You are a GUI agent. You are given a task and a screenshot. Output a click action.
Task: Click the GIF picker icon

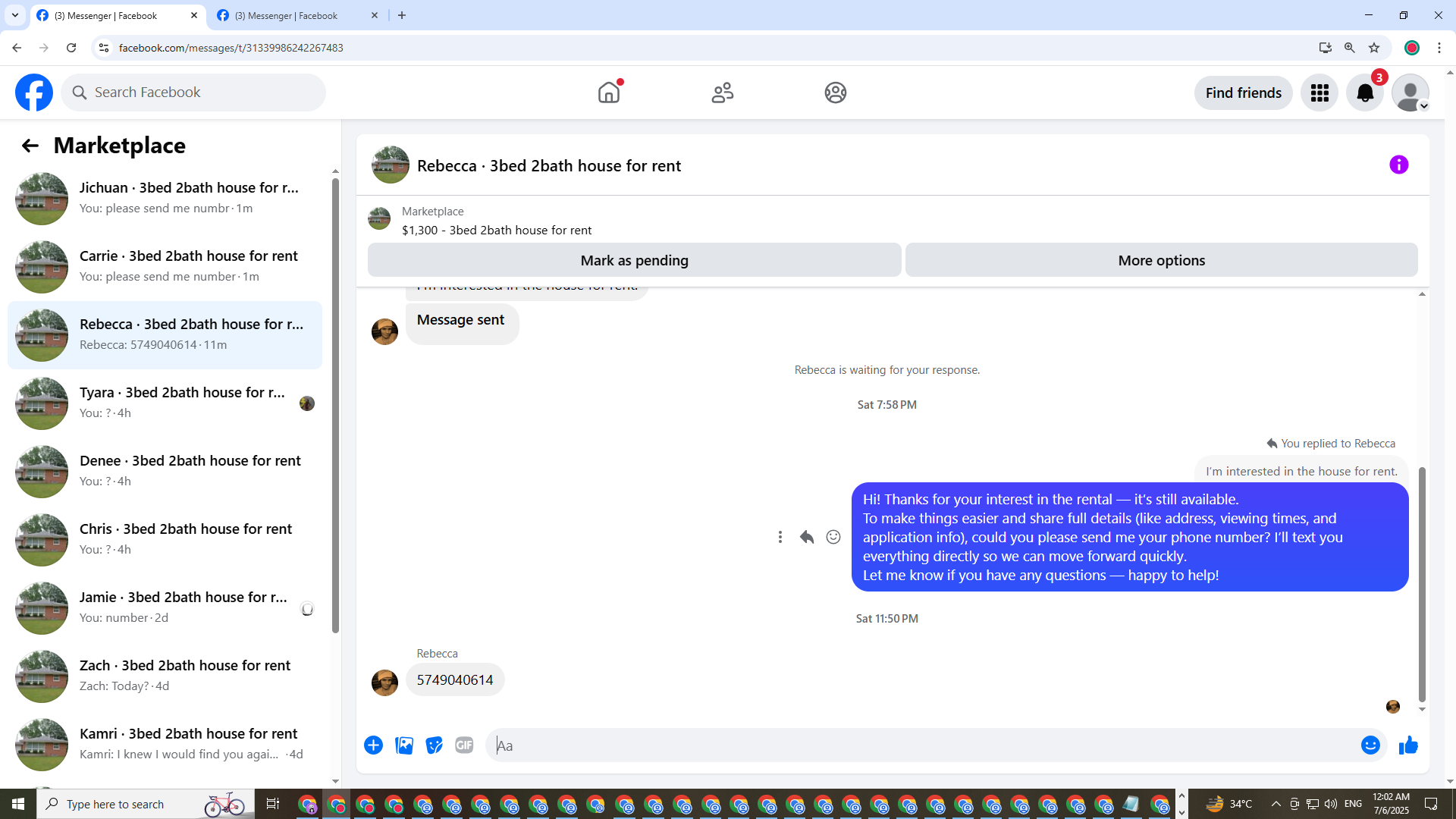pyautogui.click(x=464, y=745)
